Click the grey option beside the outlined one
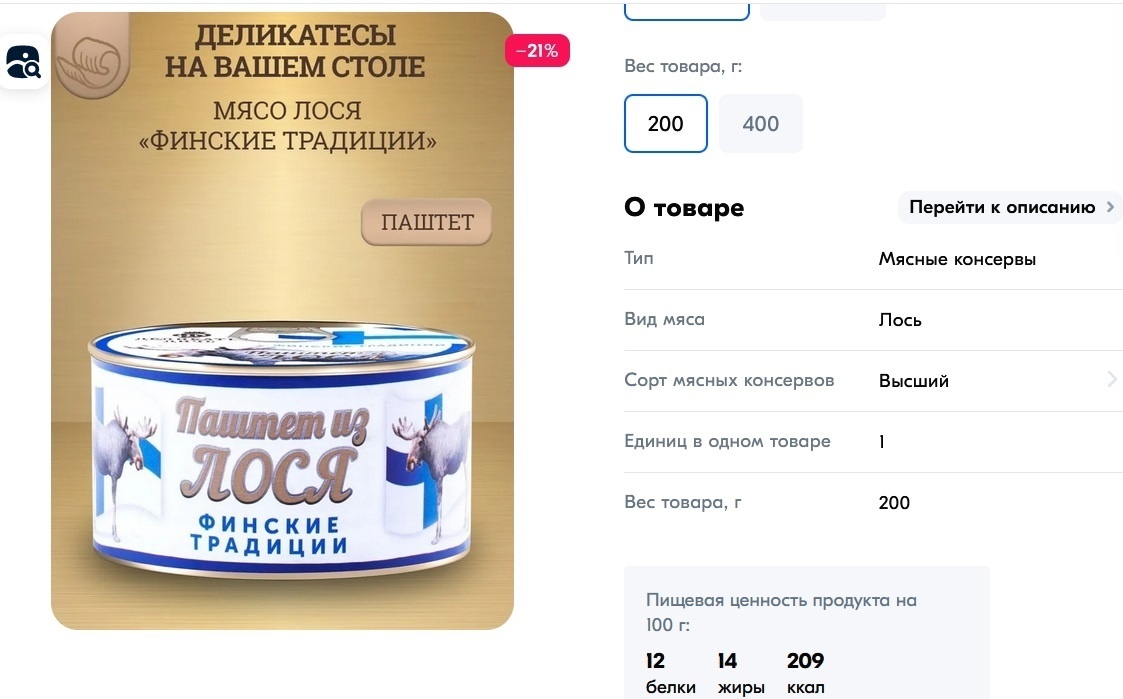Screen dimensions: 1123x699 (x=822, y=10)
